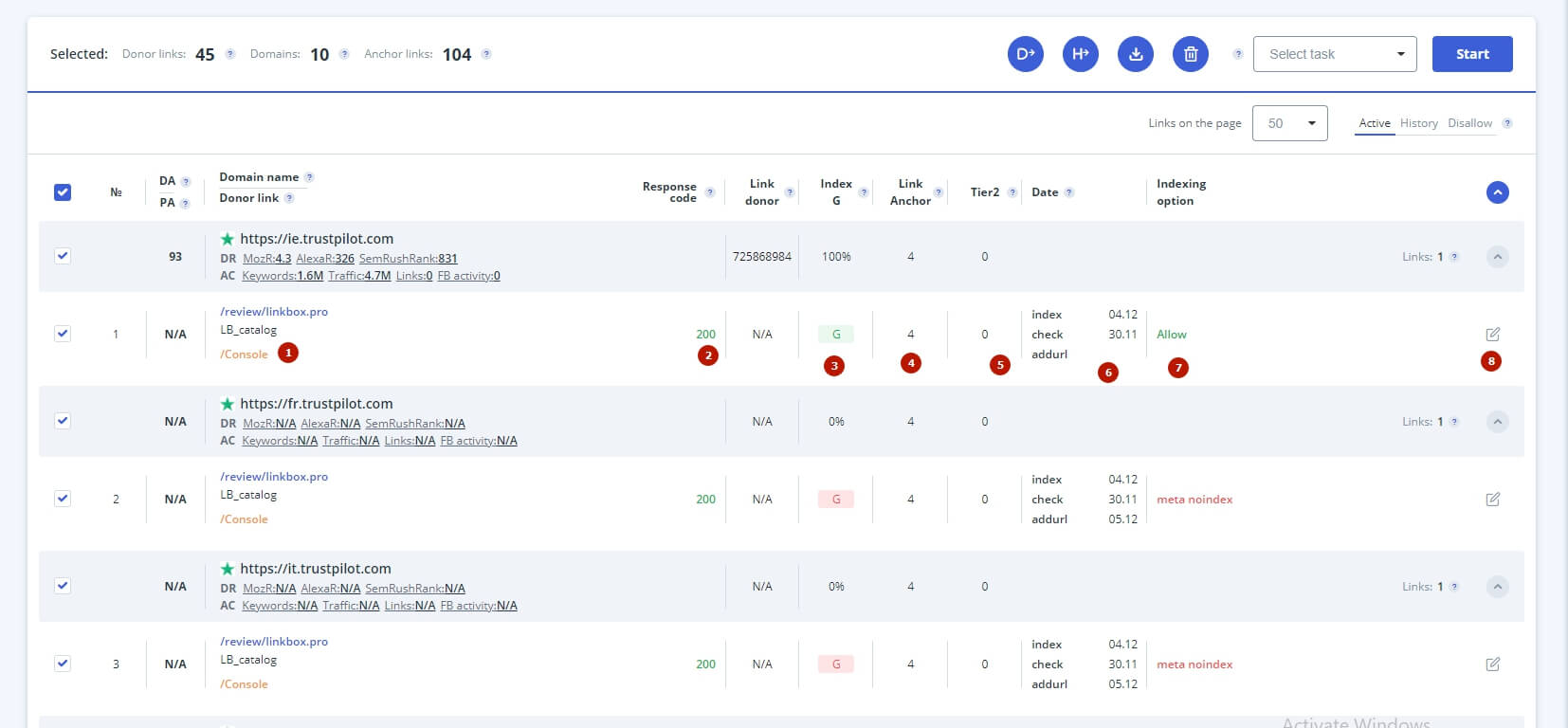Uncheck the checkbox for row 1
Screen dimensions: 1568x728
[63, 334]
